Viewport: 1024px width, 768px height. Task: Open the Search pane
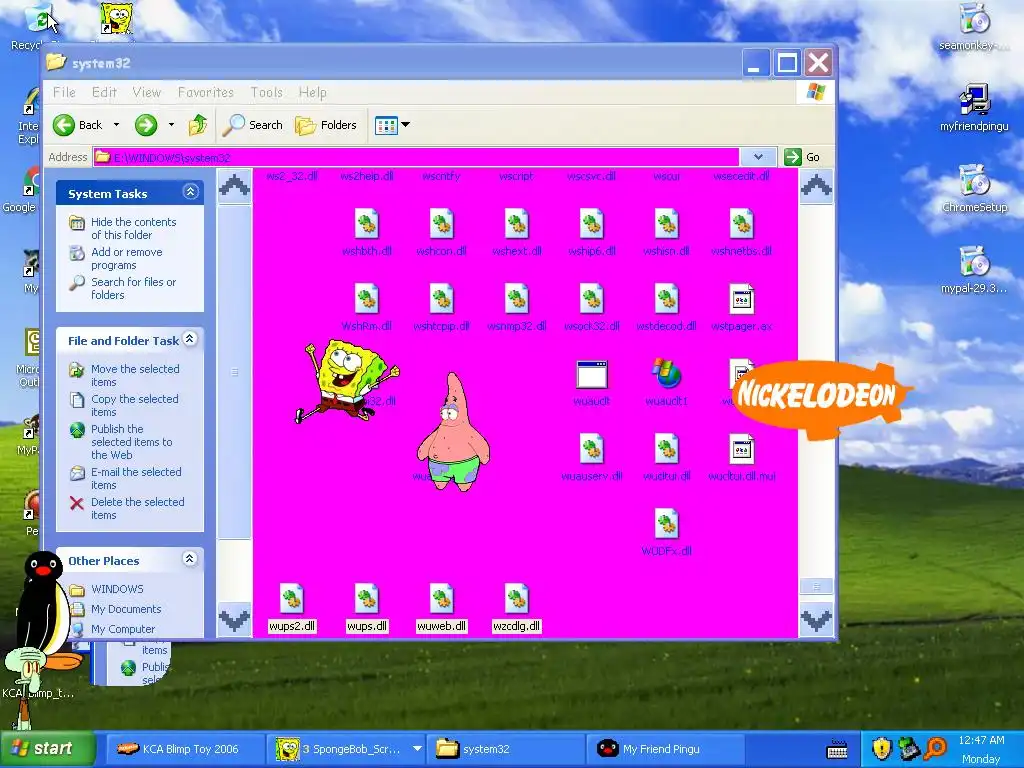[252, 125]
